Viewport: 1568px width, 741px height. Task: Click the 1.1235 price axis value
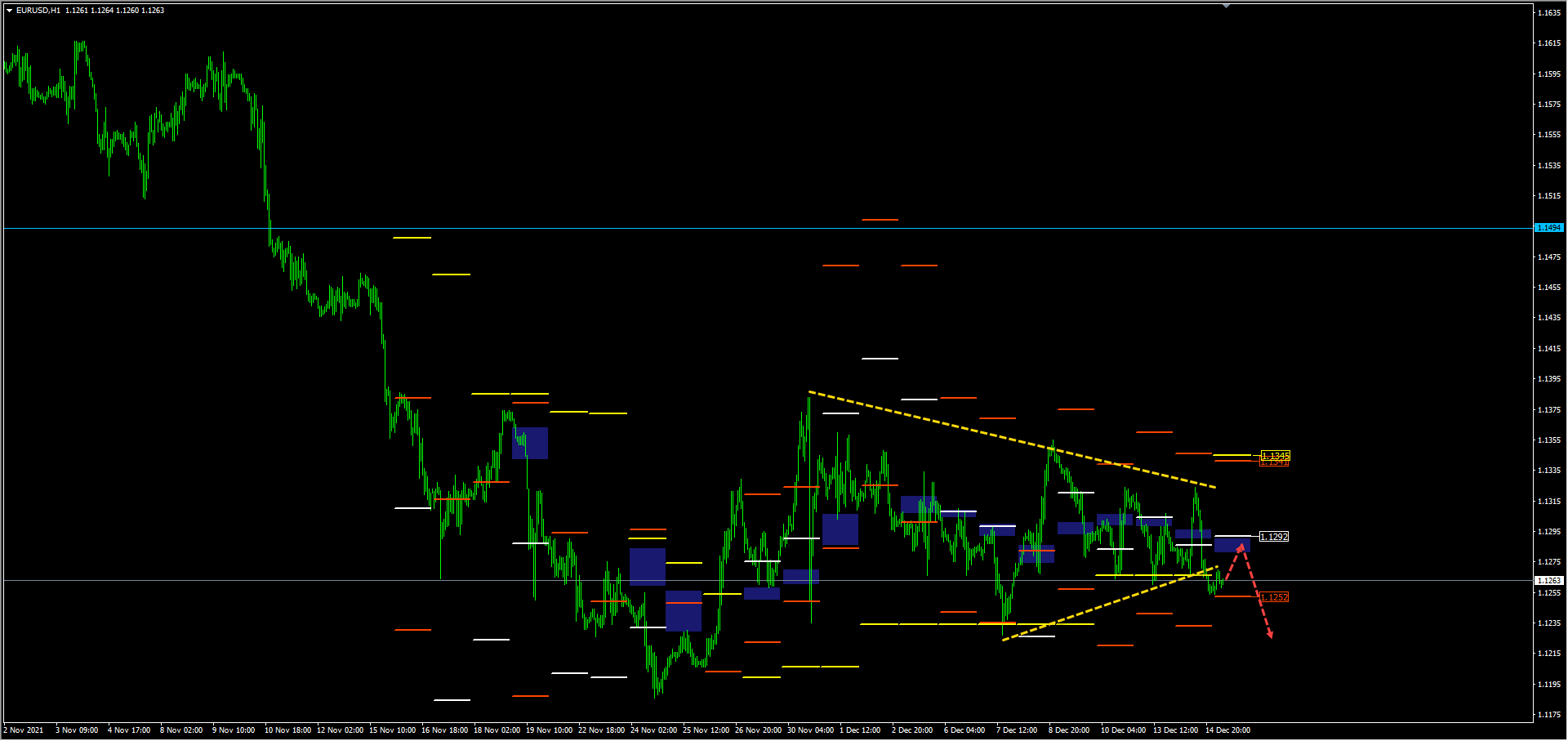(1549, 623)
